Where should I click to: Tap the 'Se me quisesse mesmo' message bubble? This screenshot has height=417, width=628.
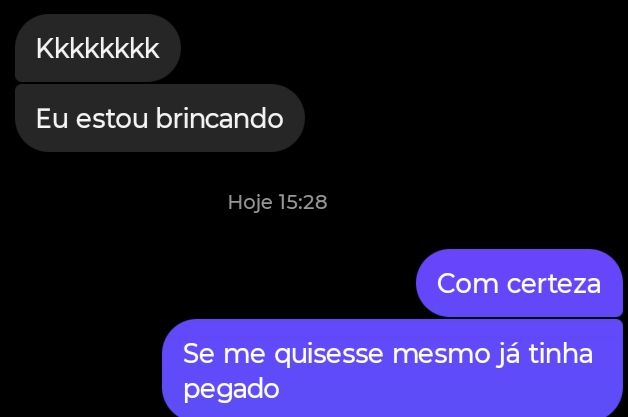392,368
